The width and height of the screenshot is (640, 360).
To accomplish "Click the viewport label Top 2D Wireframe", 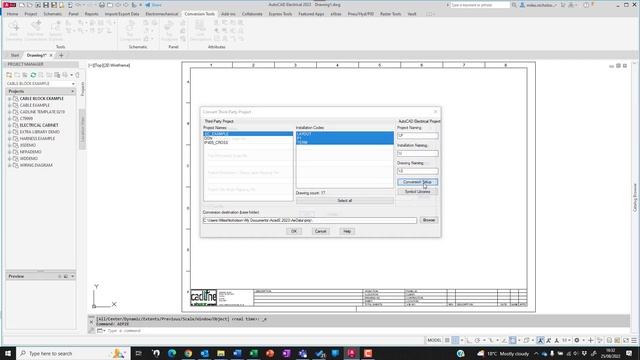I will pos(110,65).
